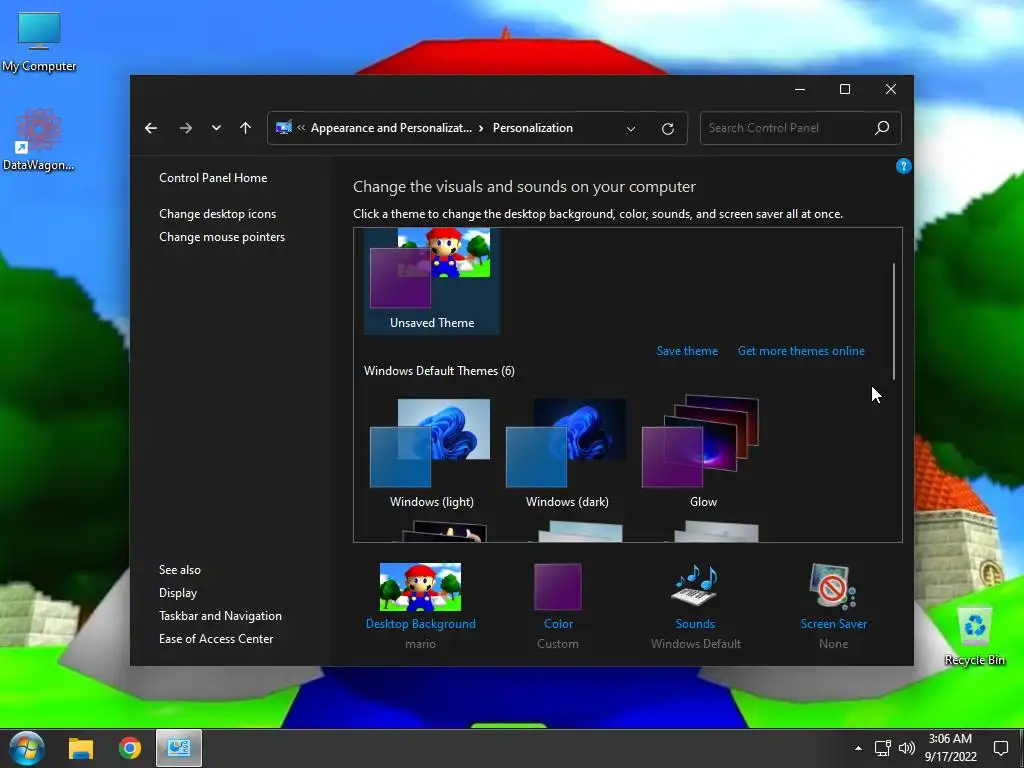Refresh the Personalization page
1024x768 pixels.
[667, 129]
